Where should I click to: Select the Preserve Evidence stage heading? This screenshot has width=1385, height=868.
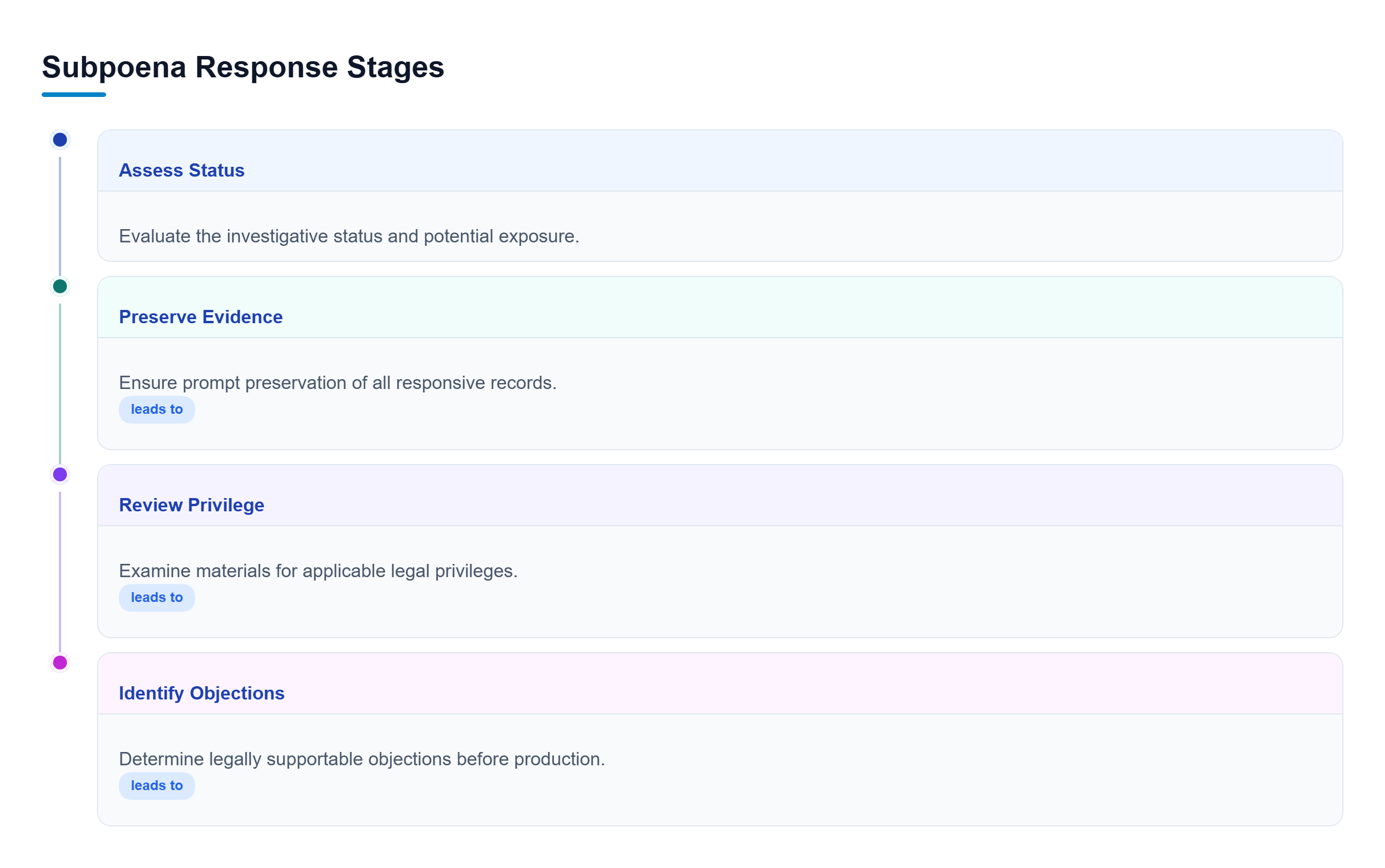(x=201, y=317)
